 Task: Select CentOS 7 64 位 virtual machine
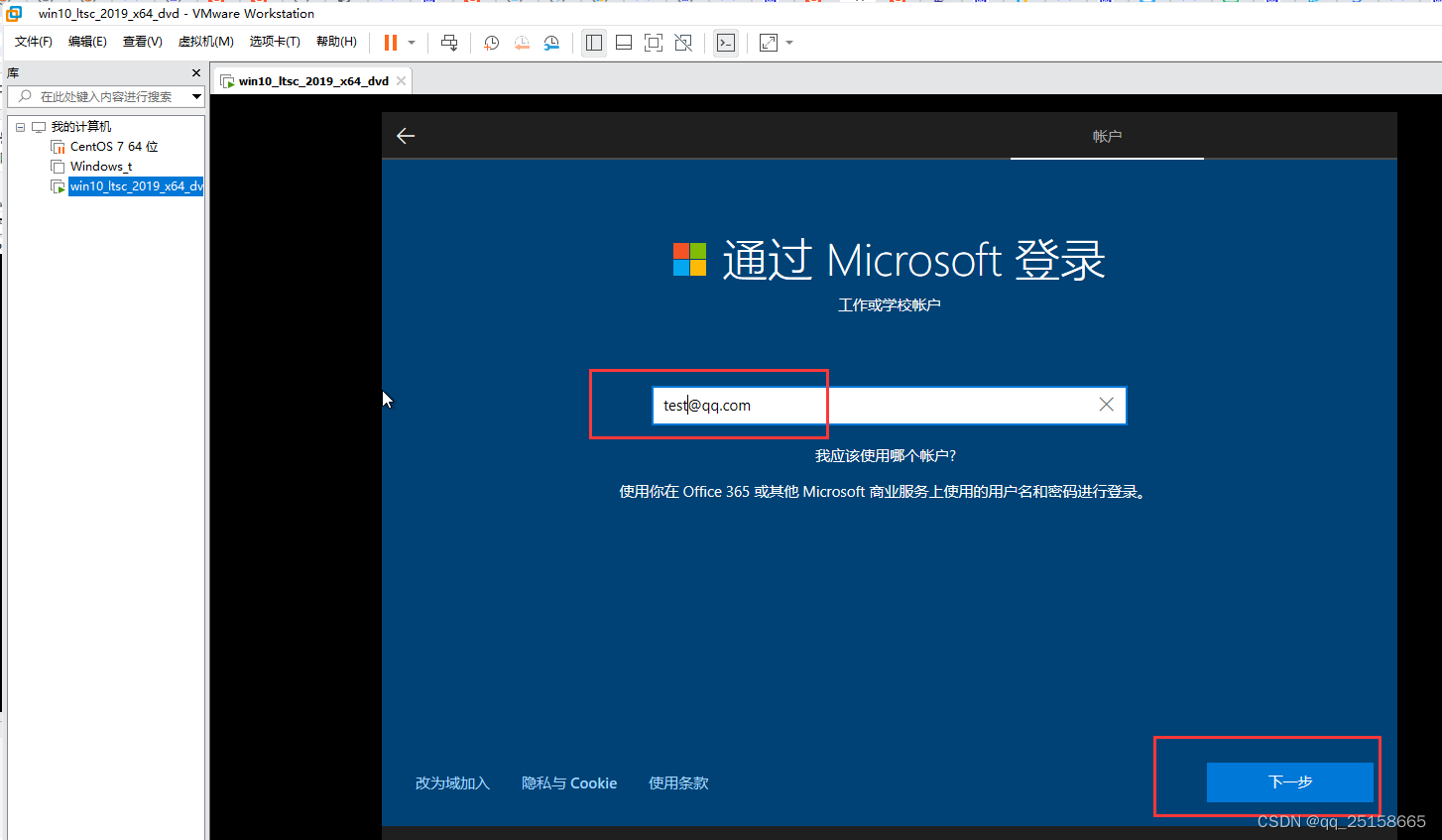coord(114,147)
